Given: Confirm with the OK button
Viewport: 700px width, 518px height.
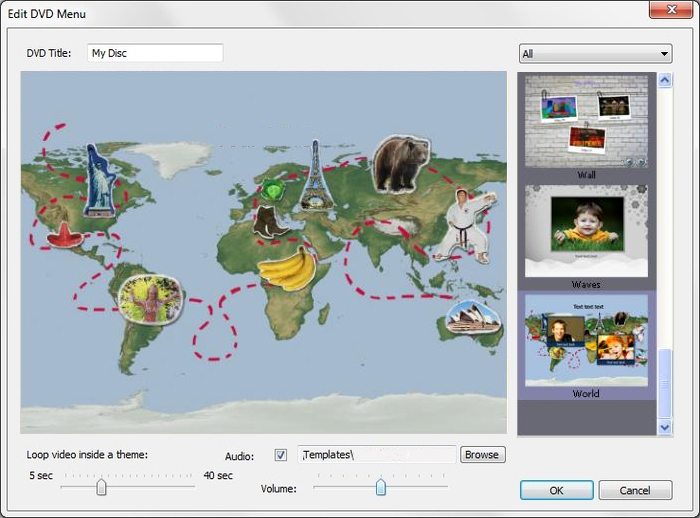Looking at the screenshot, I should click(556, 490).
